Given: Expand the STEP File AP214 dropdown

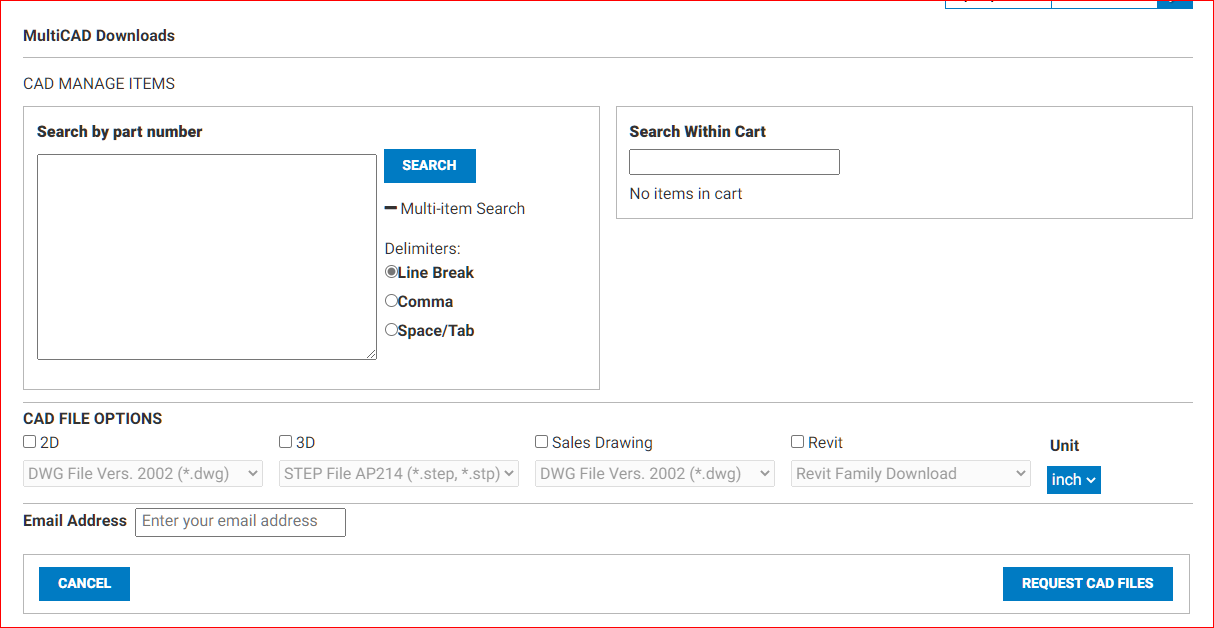Looking at the screenshot, I should click(399, 474).
